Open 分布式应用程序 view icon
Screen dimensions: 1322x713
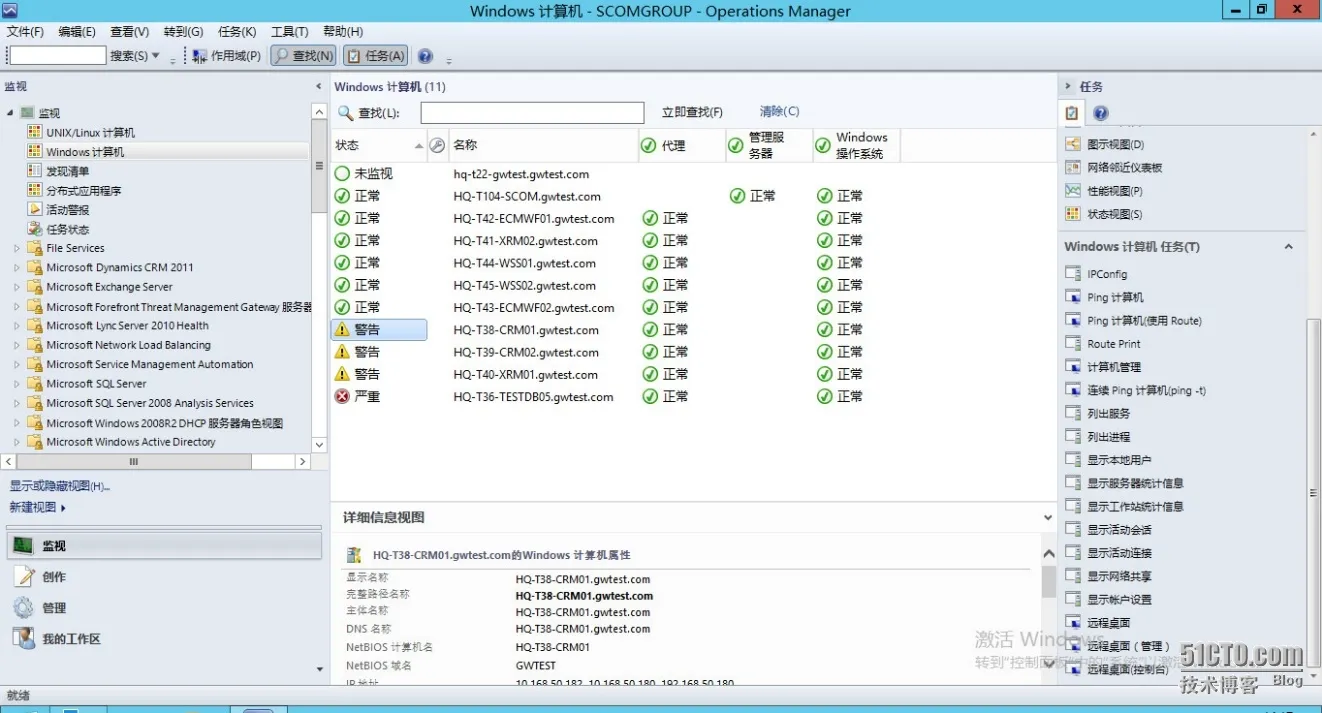click(35, 190)
